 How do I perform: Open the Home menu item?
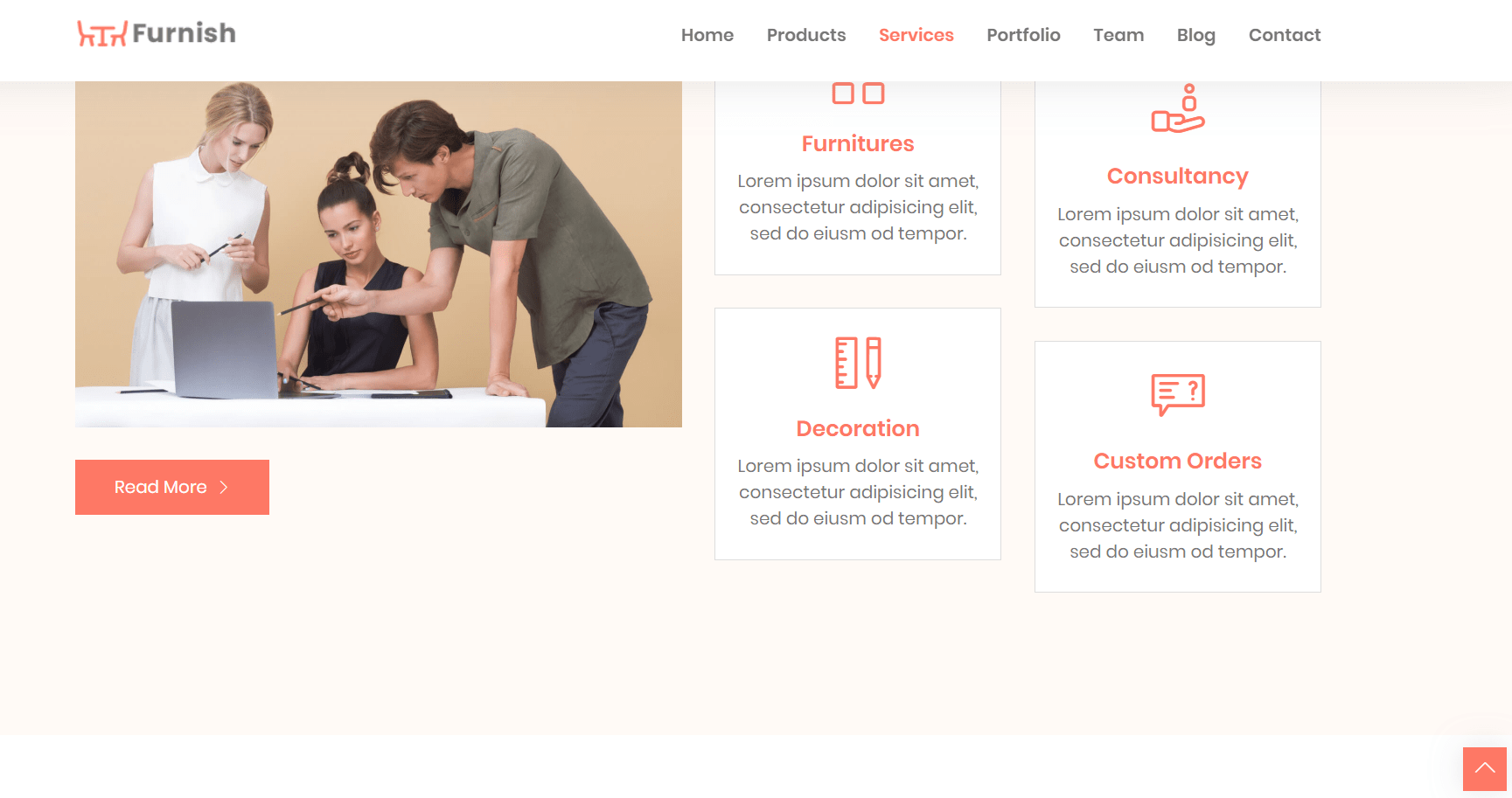[x=707, y=35]
